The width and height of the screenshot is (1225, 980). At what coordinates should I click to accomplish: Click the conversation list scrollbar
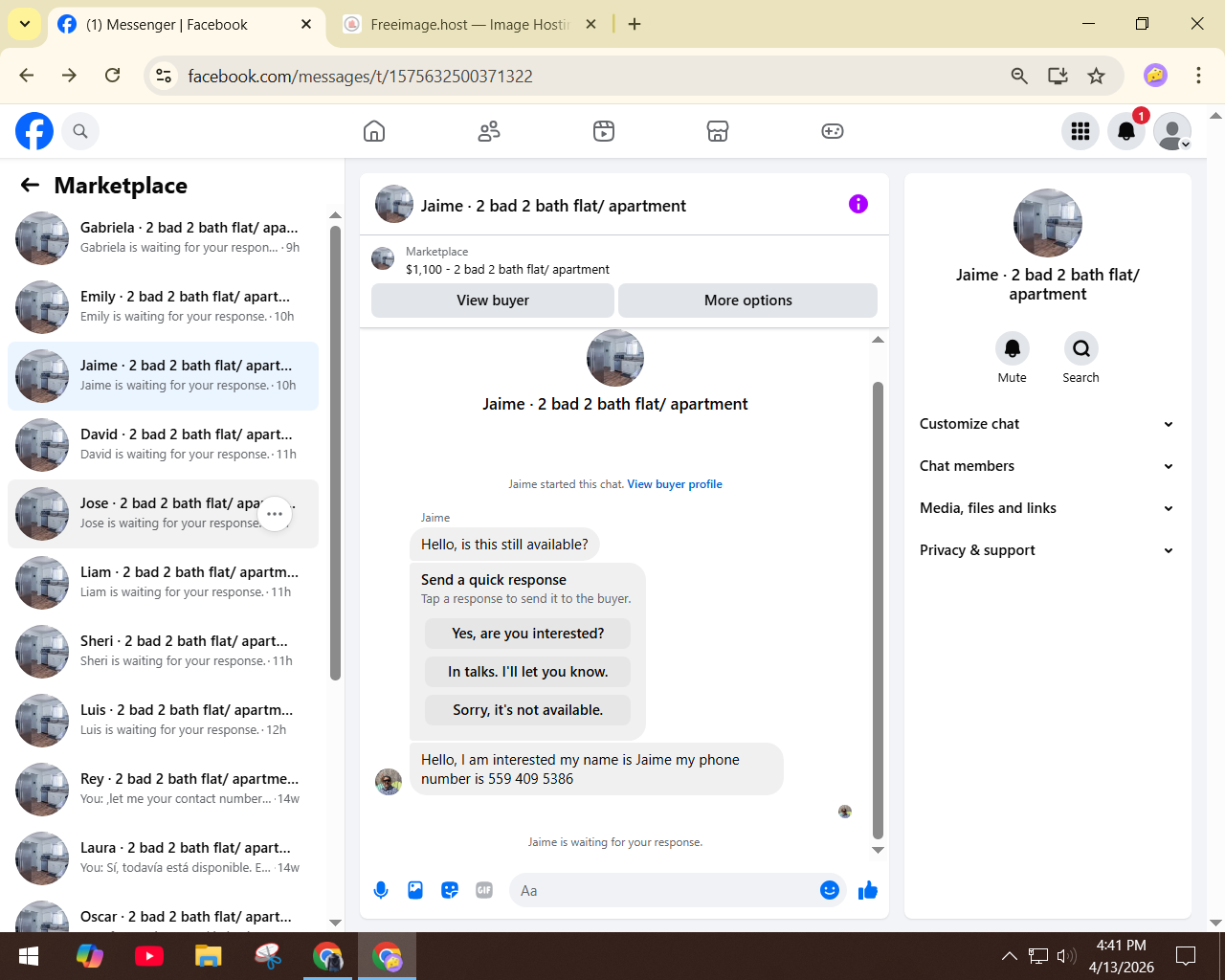(x=335, y=452)
